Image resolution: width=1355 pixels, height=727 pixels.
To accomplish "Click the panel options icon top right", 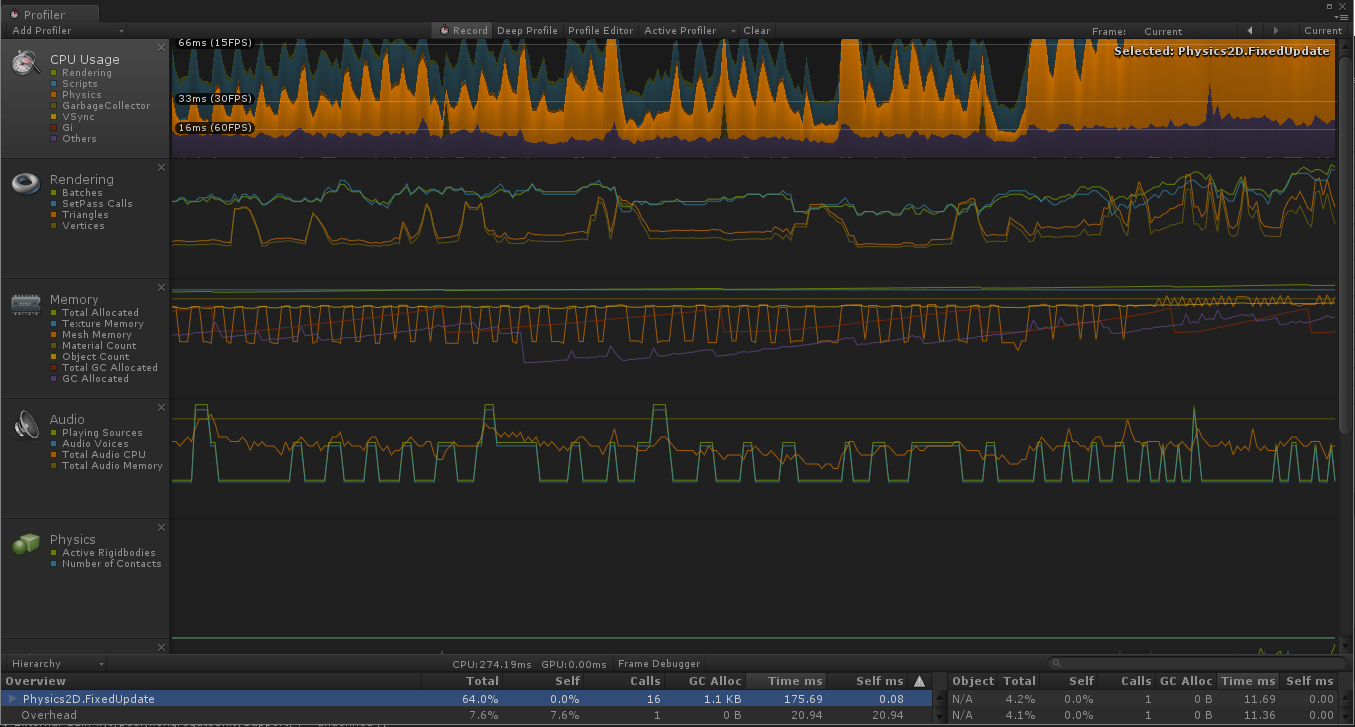I will click(1344, 17).
